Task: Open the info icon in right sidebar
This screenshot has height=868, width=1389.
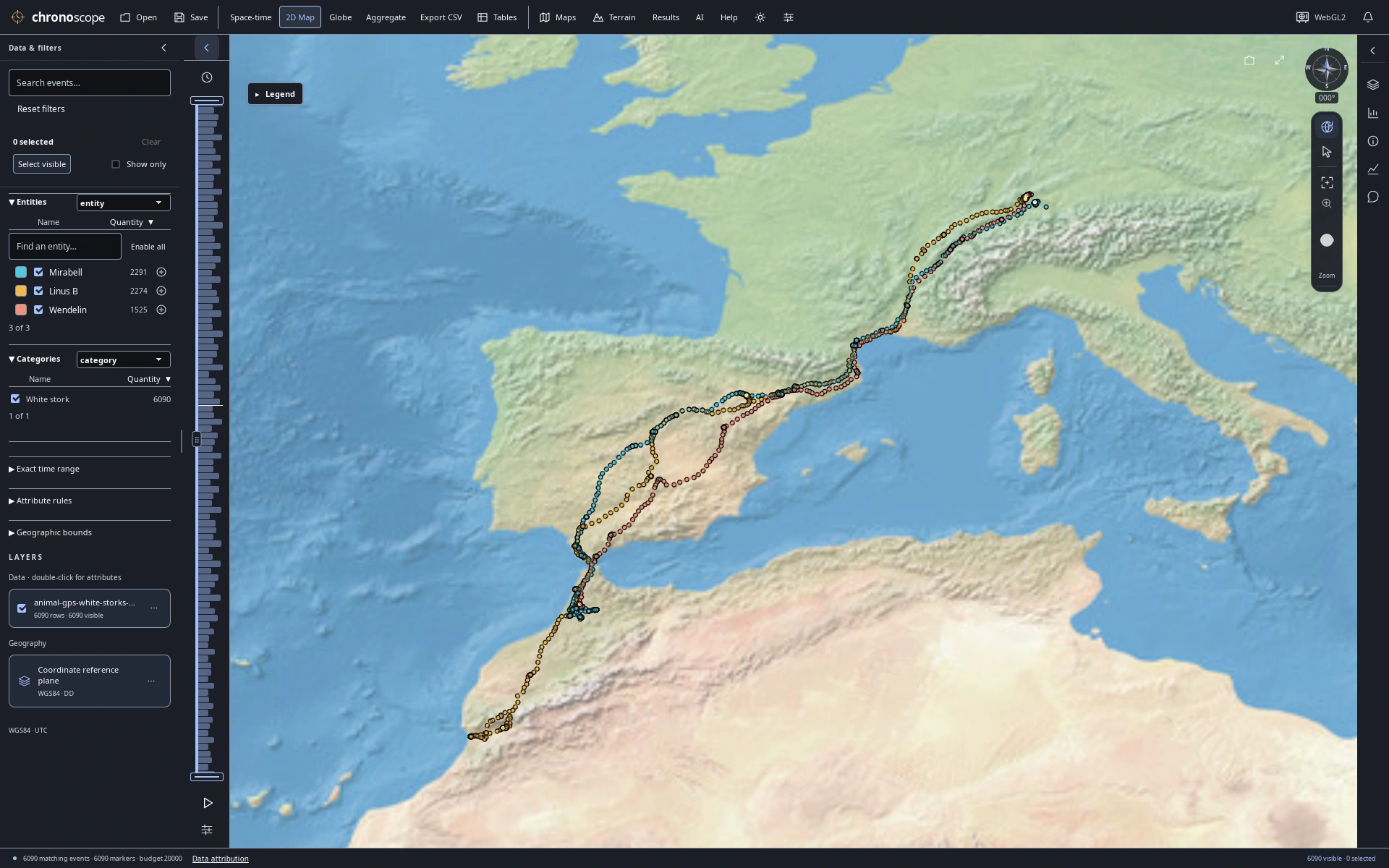Action: (x=1373, y=141)
